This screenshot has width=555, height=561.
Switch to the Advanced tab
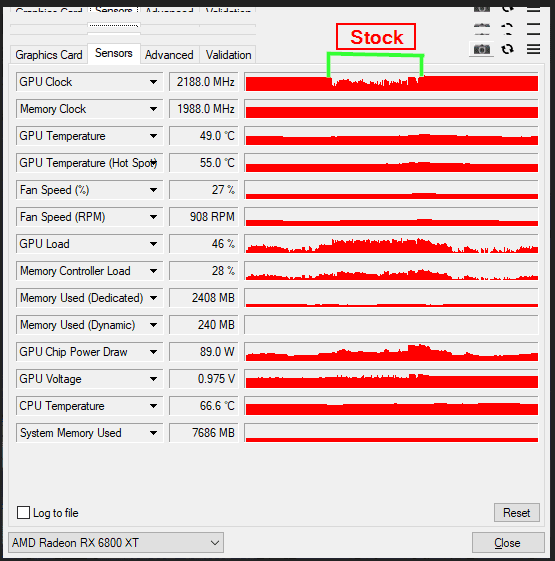click(169, 55)
